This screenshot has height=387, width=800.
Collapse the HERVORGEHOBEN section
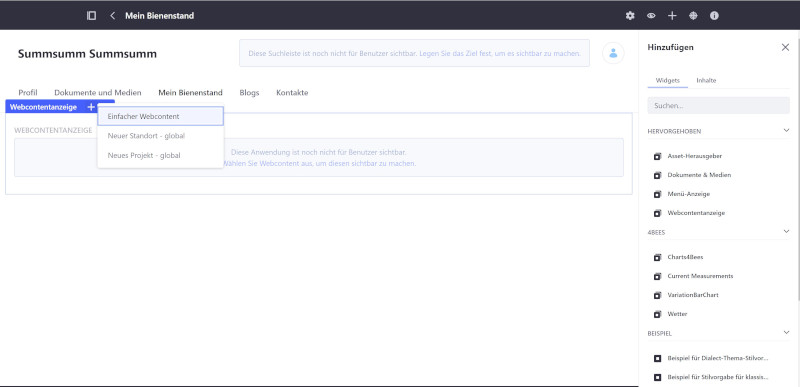tap(786, 131)
